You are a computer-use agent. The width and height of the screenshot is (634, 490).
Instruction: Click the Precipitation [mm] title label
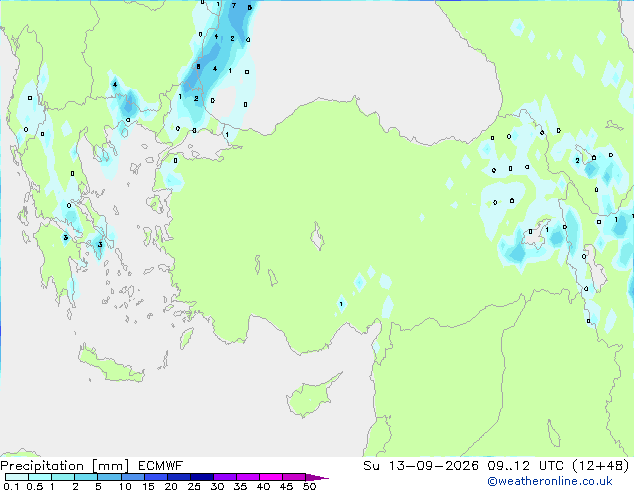point(65,466)
